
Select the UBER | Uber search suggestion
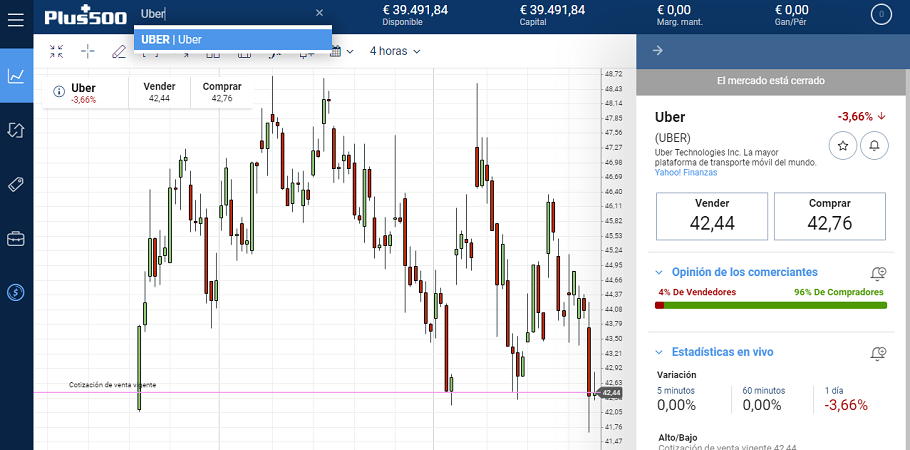pyautogui.click(x=233, y=39)
